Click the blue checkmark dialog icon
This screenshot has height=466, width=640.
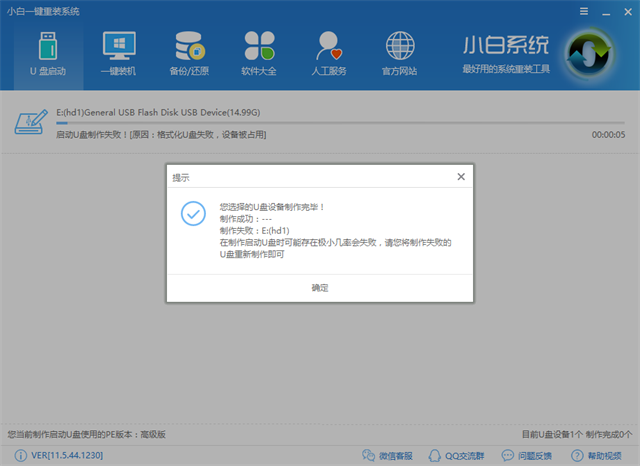click(x=194, y=213)
